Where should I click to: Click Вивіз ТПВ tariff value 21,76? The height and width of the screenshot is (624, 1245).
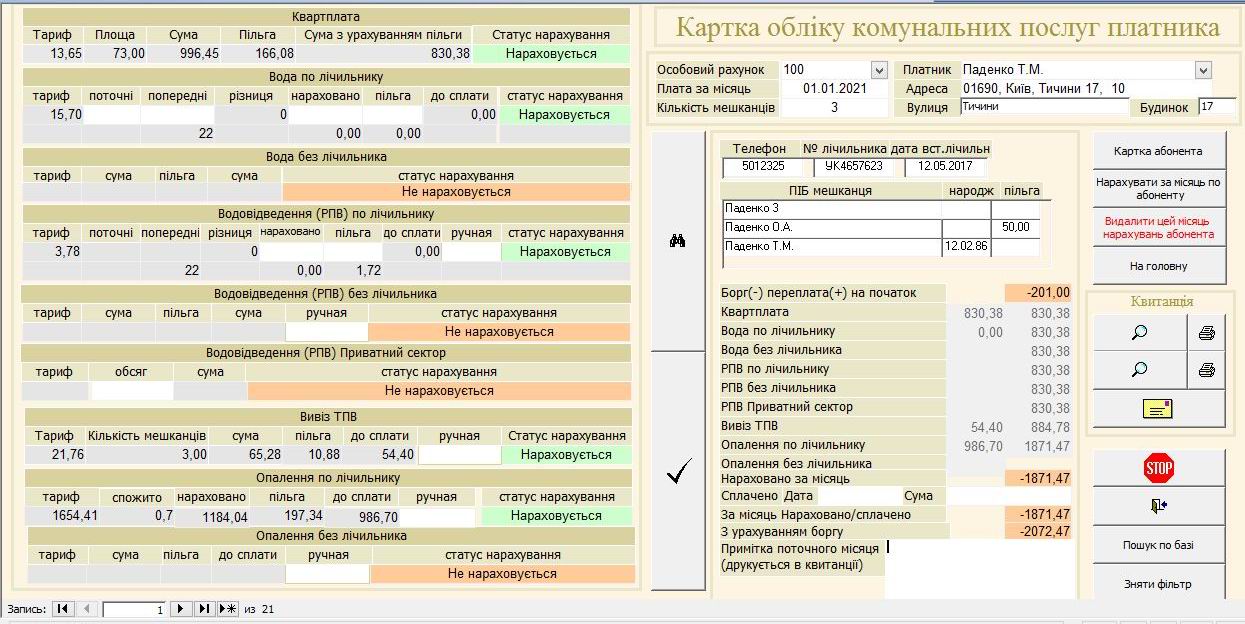[54, 454]
